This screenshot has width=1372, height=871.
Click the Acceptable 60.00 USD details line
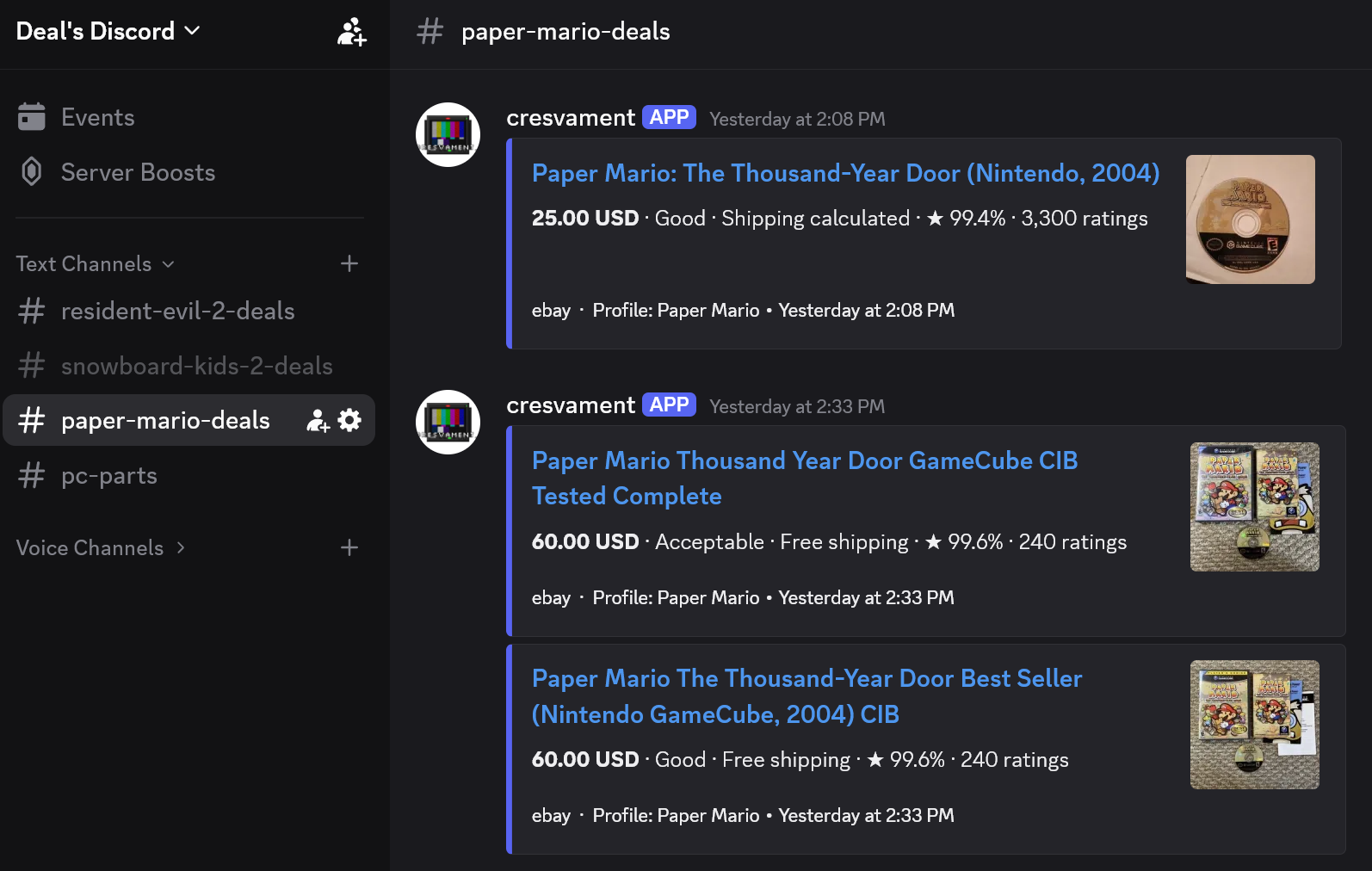tap(829, 542)
